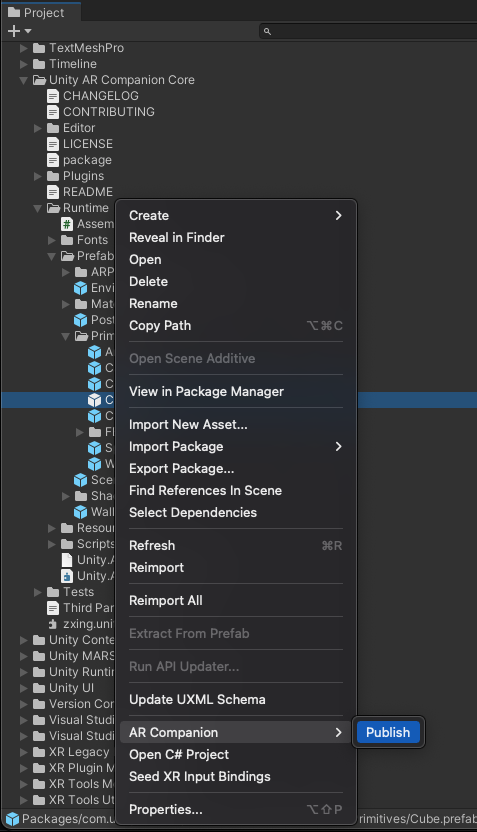
Task: Expand the Tests folder
Action: (x=38, y=592)
